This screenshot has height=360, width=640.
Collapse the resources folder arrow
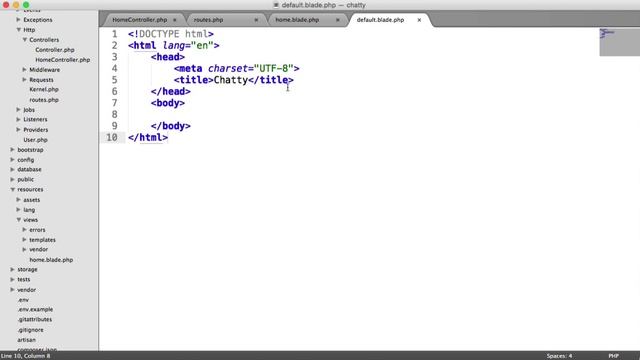(12, 189)
